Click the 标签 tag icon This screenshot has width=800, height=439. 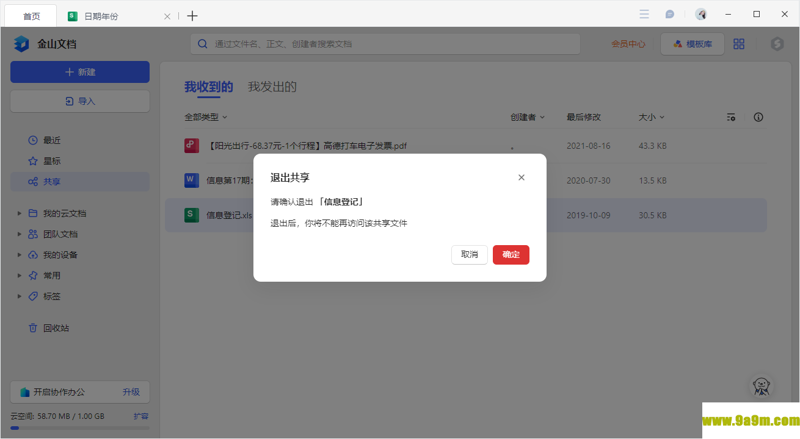pos(33,296)
